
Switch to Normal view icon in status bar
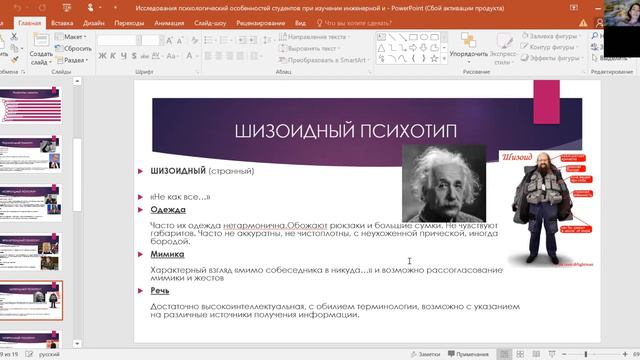pos(504,354)
